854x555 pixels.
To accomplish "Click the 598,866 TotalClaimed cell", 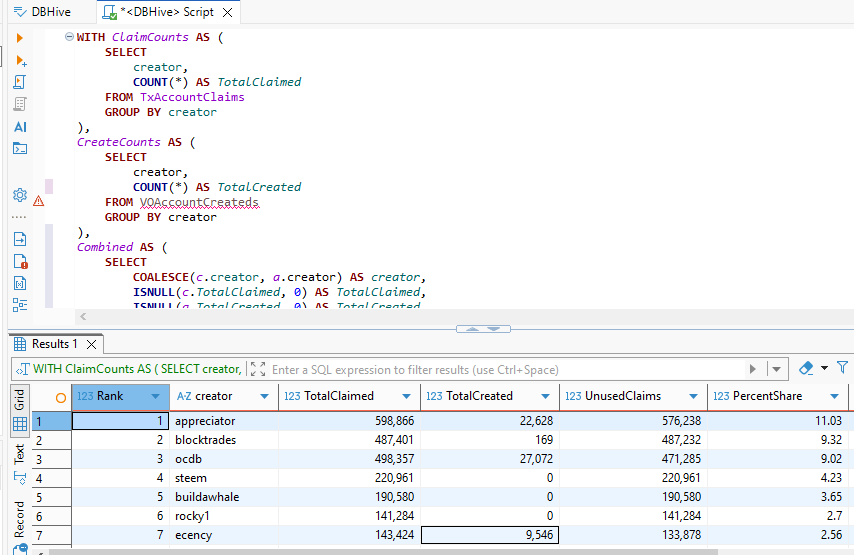I will (x=349, y=421).
